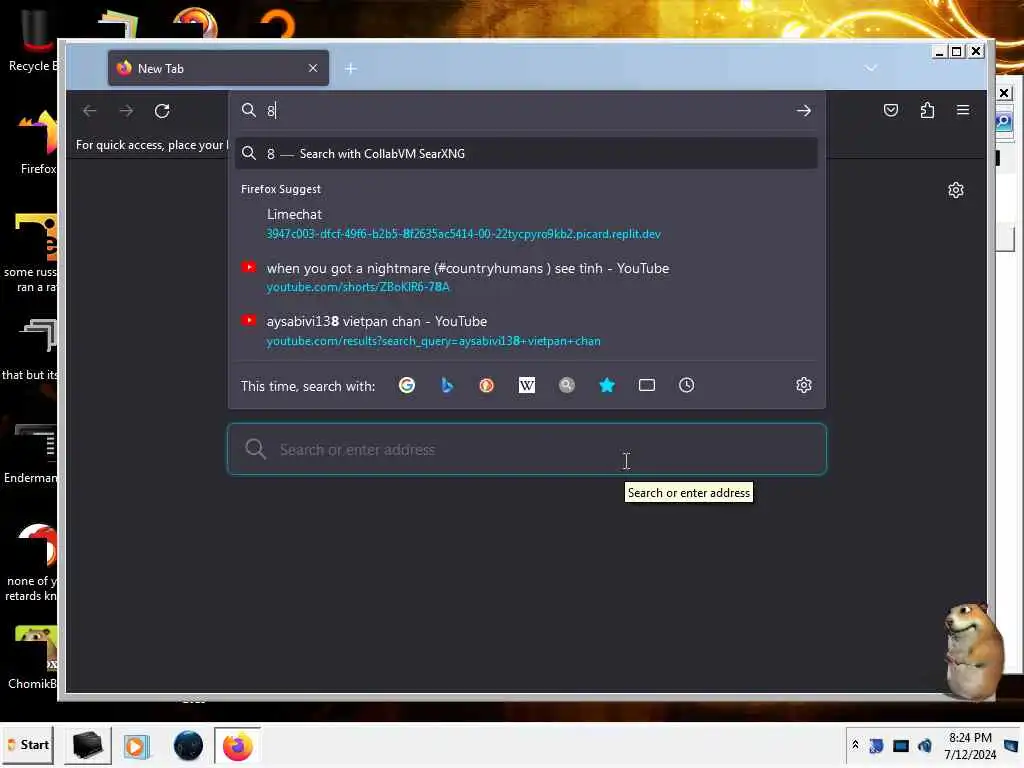The image size is (1024, 768).
Task: Open the ChomikB desktop icon
Action: pyautogui.click(x=33, y=657)
